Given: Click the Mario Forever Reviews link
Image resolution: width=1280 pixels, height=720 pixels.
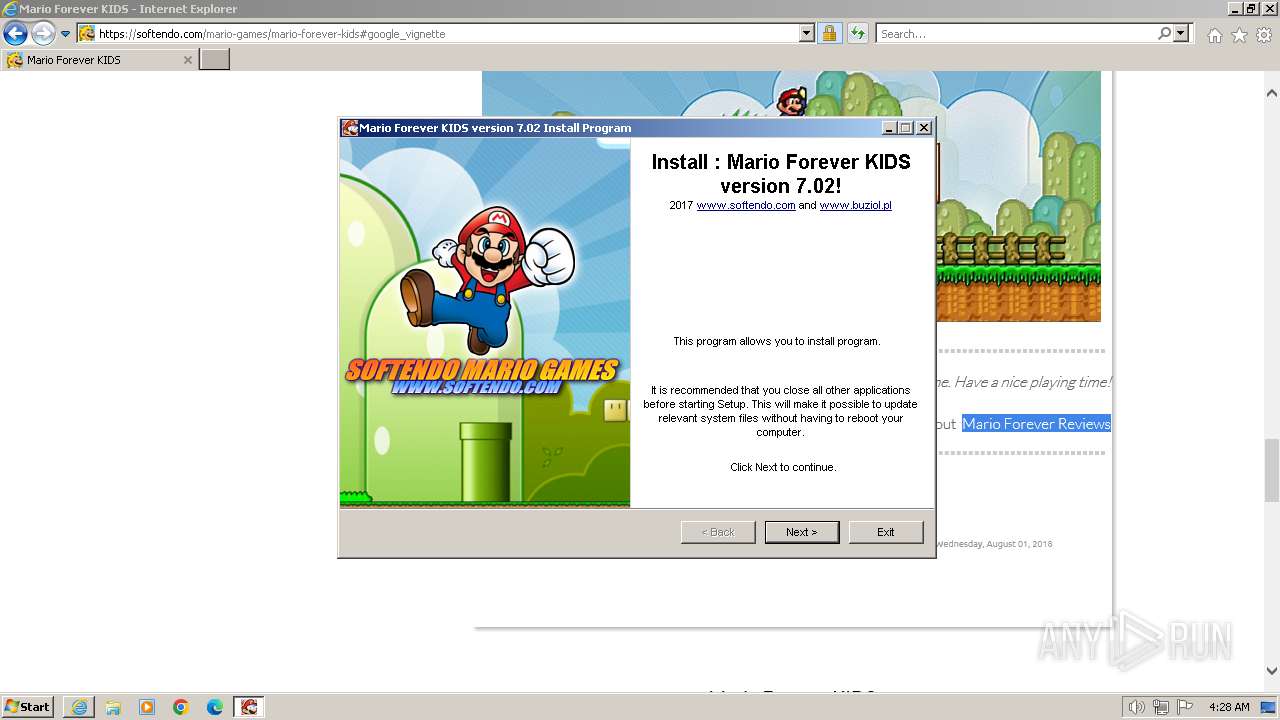Looking at the screenshot, I should tap(1036, 424).
